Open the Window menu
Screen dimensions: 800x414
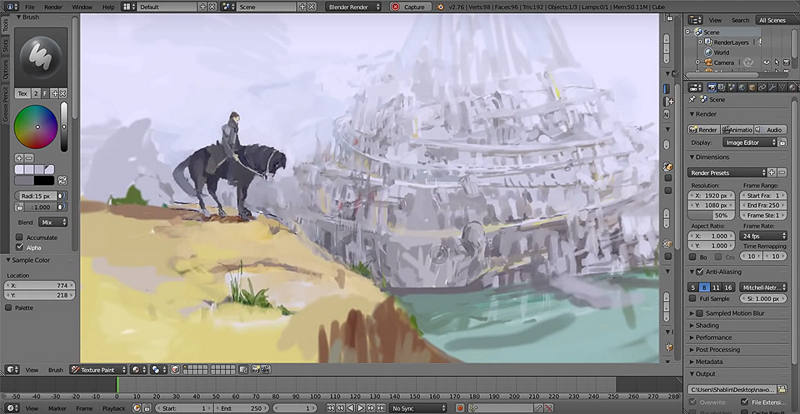click(x=81, y=7)
